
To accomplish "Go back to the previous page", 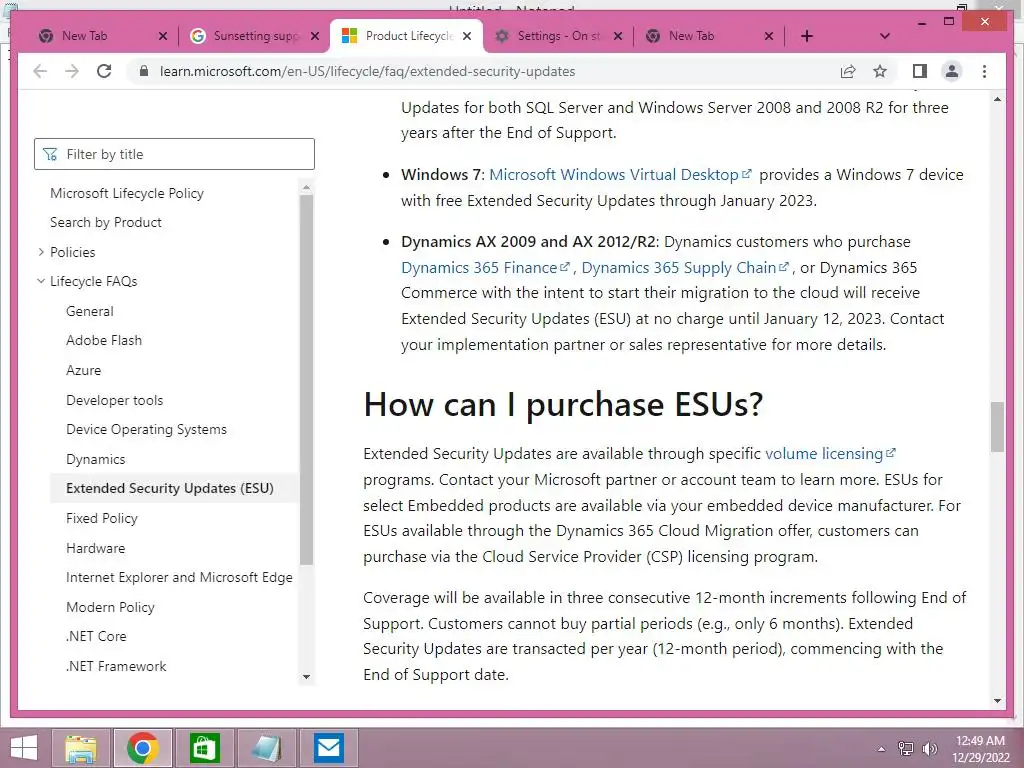I will tap(40, 71).
